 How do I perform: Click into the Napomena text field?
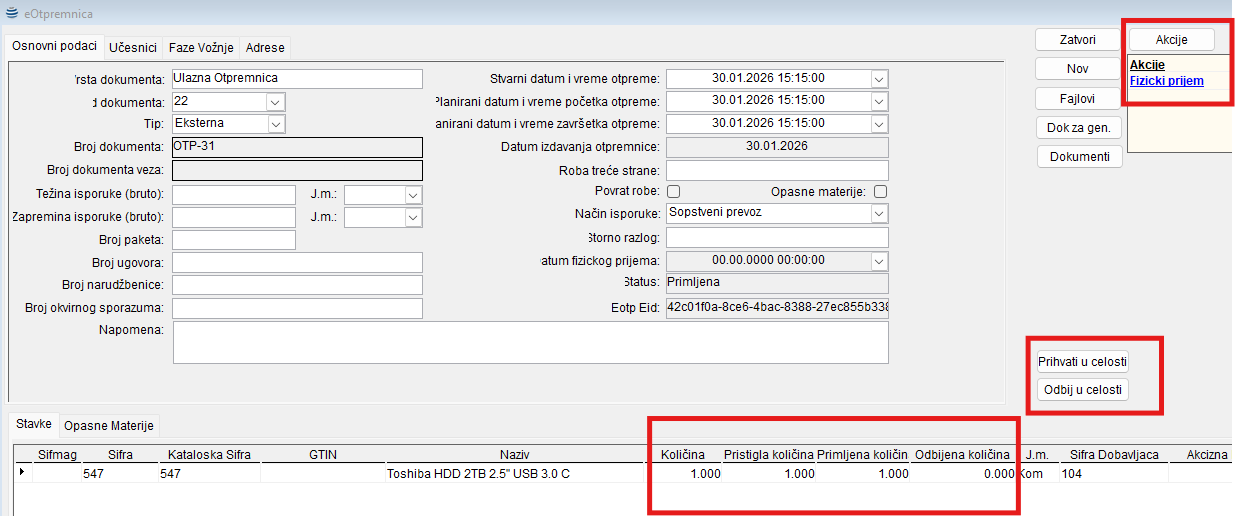(x=530, y=342)
